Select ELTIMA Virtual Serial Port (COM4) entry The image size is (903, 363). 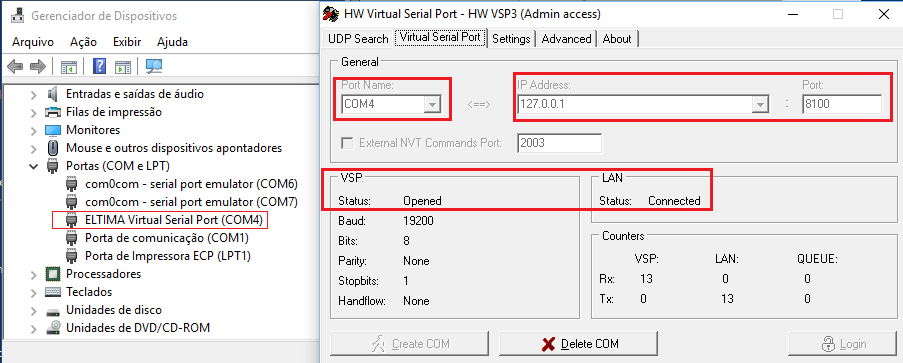174,220
